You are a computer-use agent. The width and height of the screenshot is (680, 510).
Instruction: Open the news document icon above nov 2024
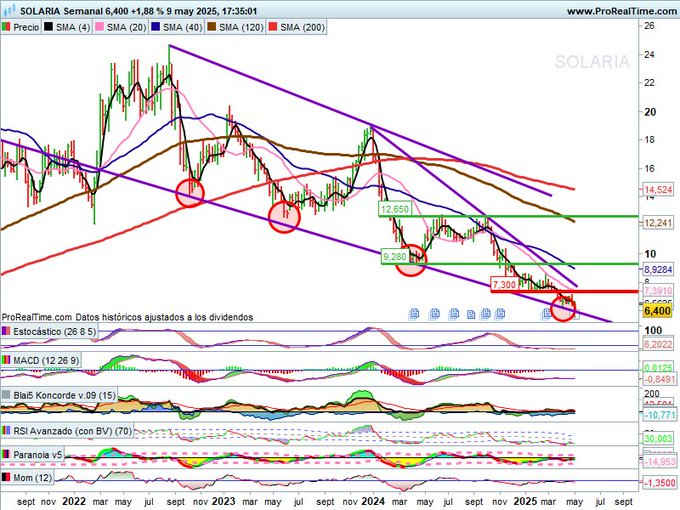tap(500, 314)
